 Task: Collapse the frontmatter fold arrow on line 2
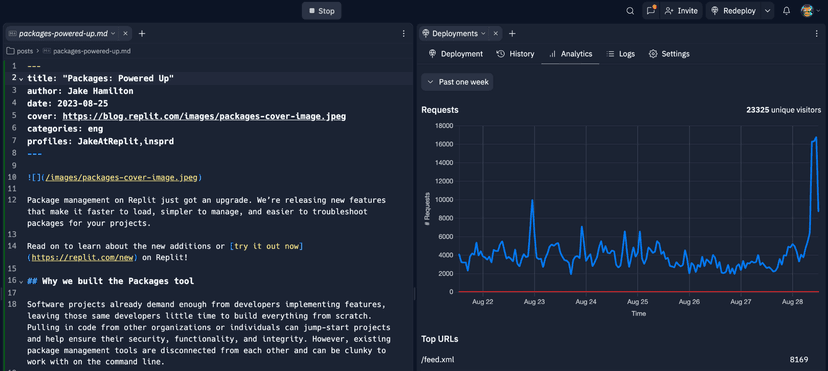21,79
